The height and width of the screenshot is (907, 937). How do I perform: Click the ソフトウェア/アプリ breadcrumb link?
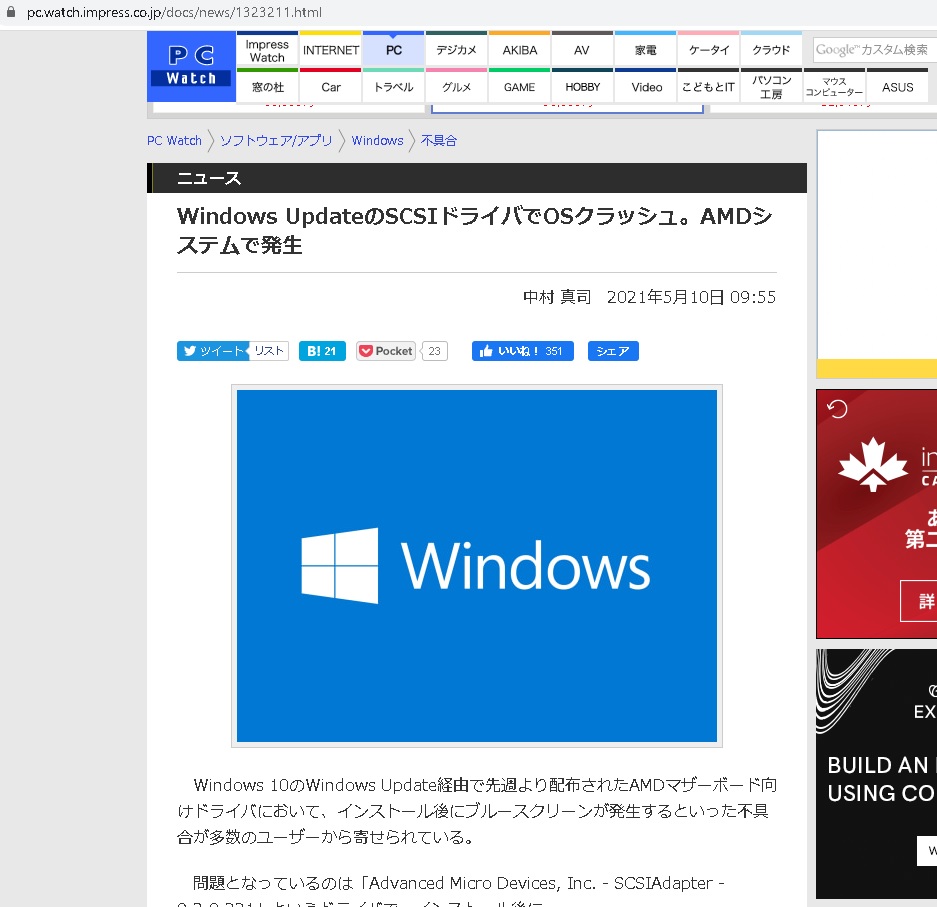click(276, 140)
